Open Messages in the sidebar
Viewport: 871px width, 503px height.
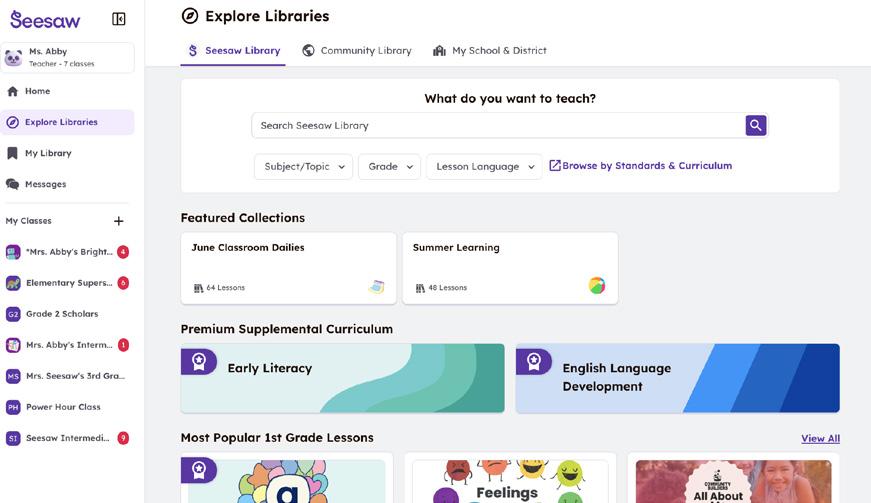[67, 184]
